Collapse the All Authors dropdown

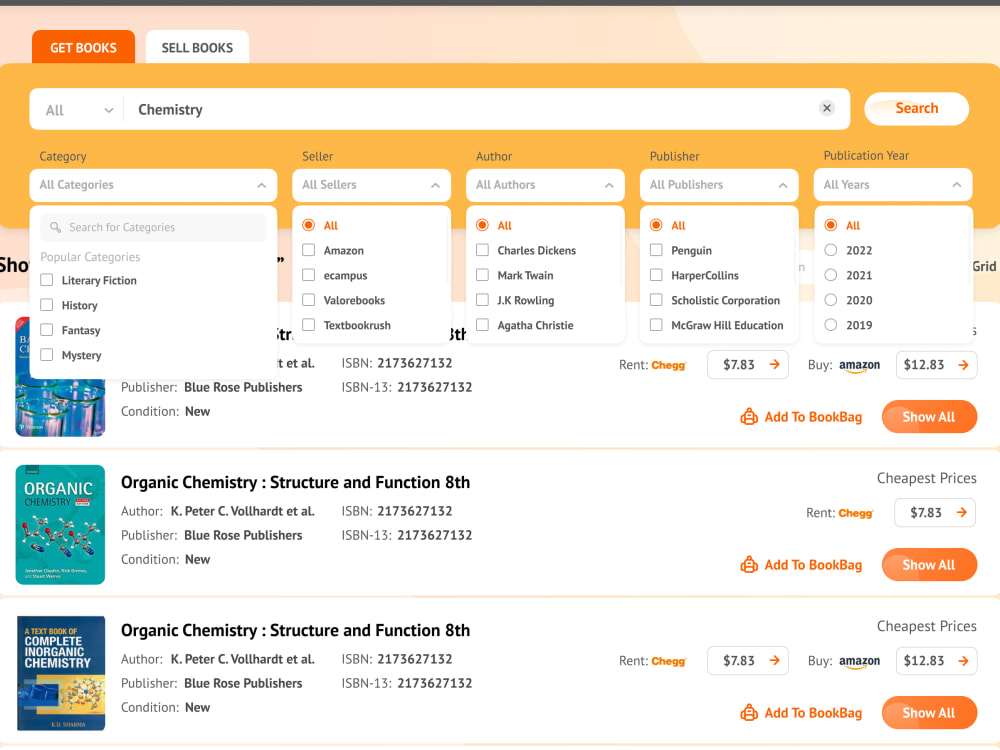[x=545, y=185]
